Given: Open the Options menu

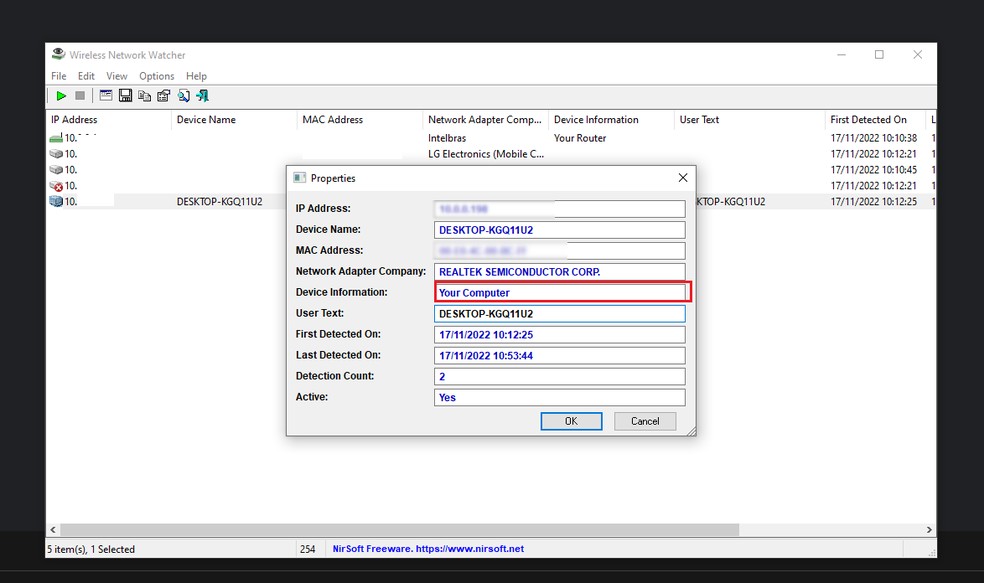Looking at the screenshot, I should 156,76.
